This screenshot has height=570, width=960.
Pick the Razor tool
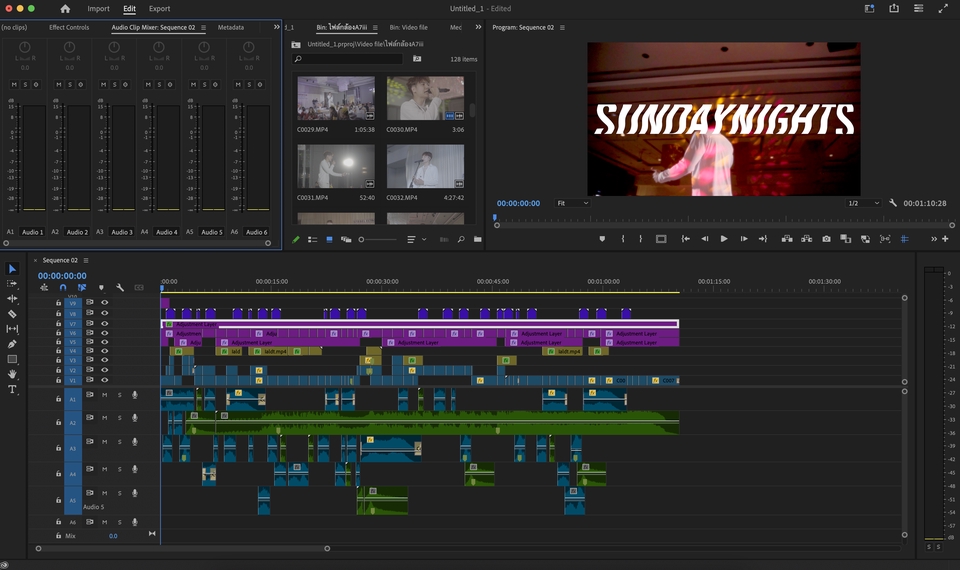(x=12, y=314)
